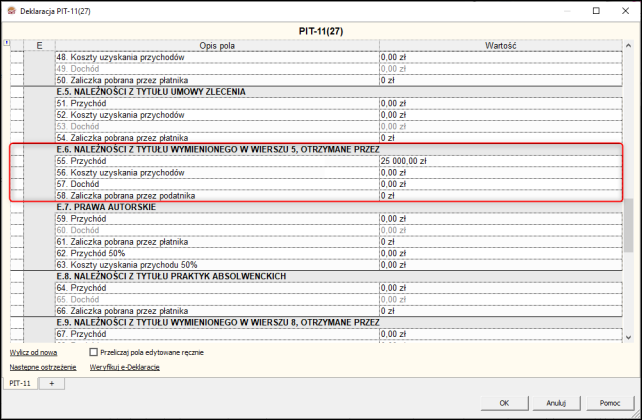This screenshot has width=642, height=420.
Task: Click the E.8. NALEŻNOŚCI Z TYTUŁU PRAKTYK ABSOLWENCKICH header
Action: coord(171,276)
